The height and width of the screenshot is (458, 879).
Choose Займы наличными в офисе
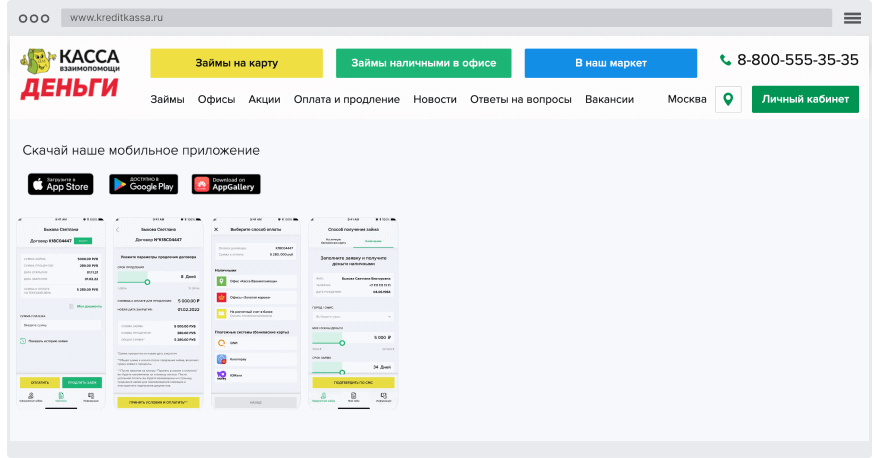point(424,63)
